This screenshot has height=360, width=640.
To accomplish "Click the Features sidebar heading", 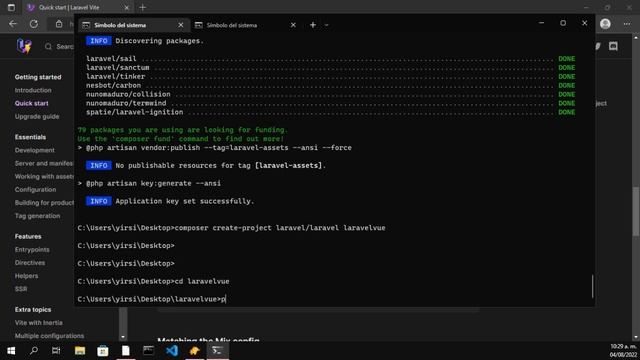I will click(x=28, y=236).
